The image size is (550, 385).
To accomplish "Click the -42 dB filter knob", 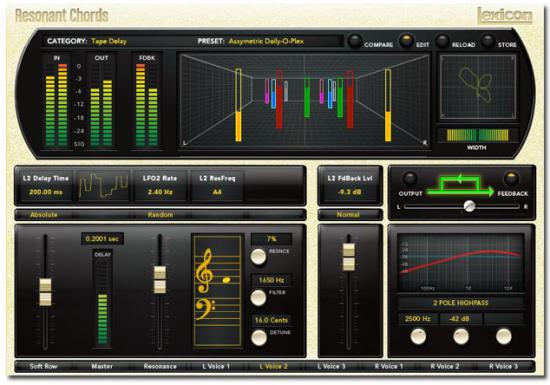I will 461,336.
